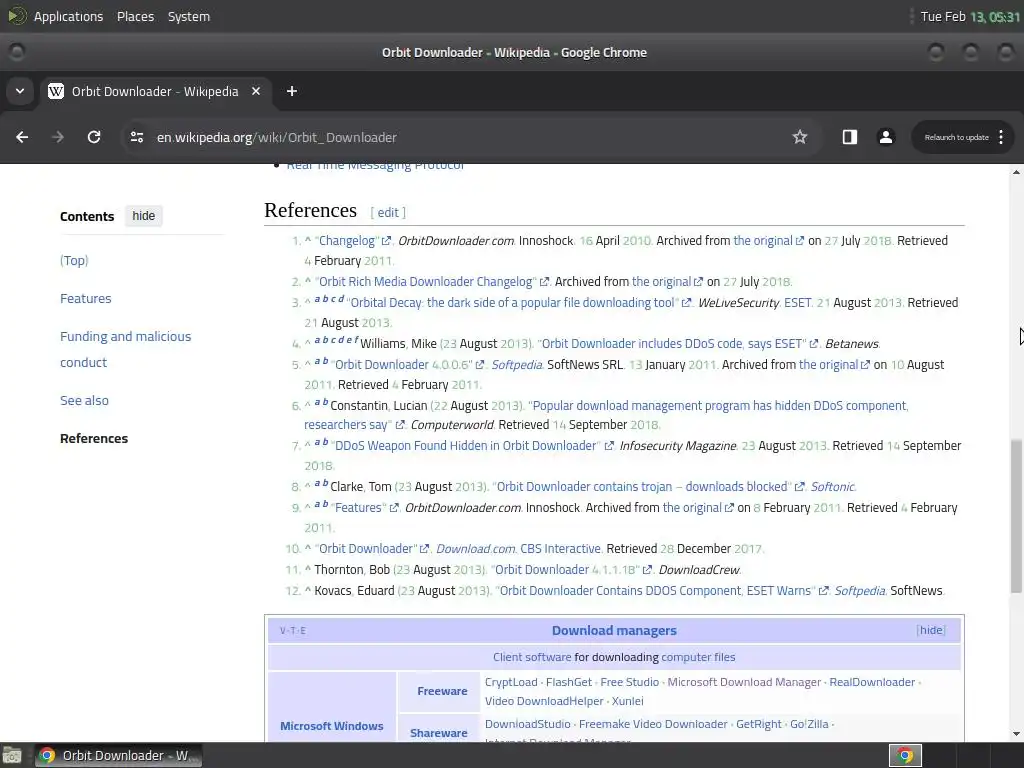
Task: View template via V link in navbox
Action: point(283,631)
